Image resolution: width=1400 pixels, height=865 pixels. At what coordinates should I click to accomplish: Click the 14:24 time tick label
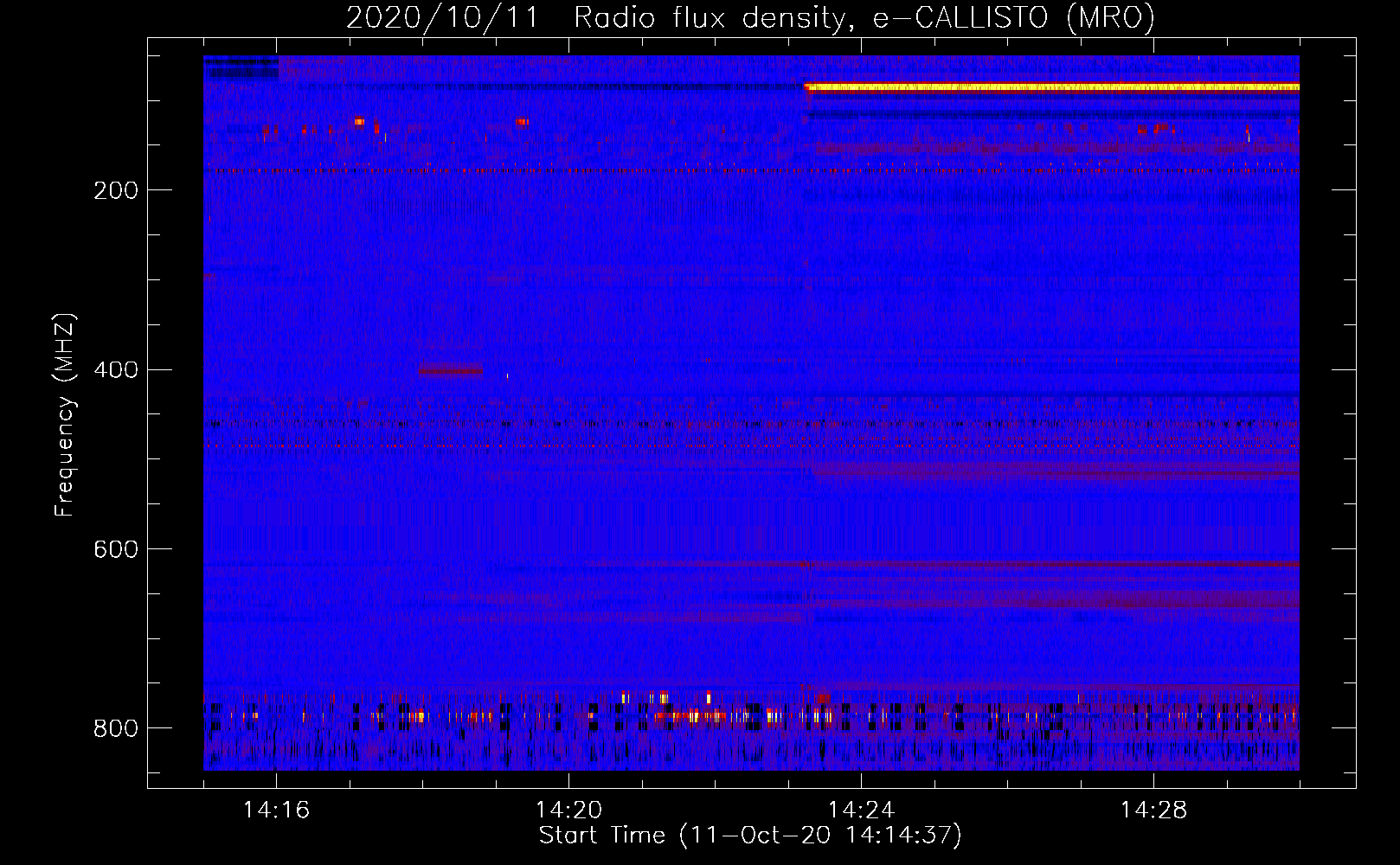(x=861, y=811)
